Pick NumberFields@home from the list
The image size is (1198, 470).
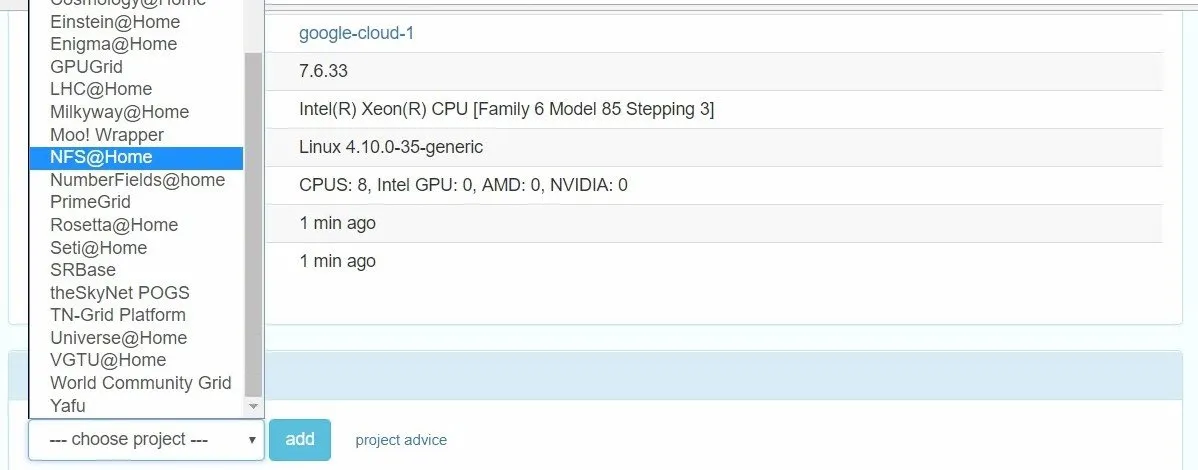click(136, 180)
